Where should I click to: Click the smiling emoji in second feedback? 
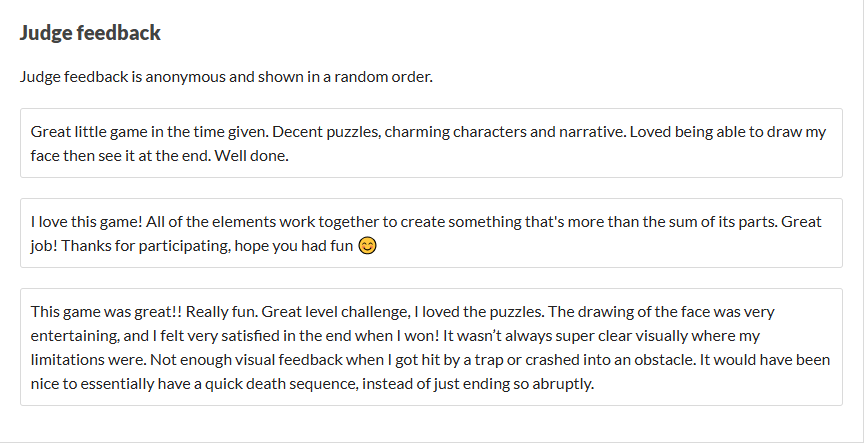click(x=368, y=245)
